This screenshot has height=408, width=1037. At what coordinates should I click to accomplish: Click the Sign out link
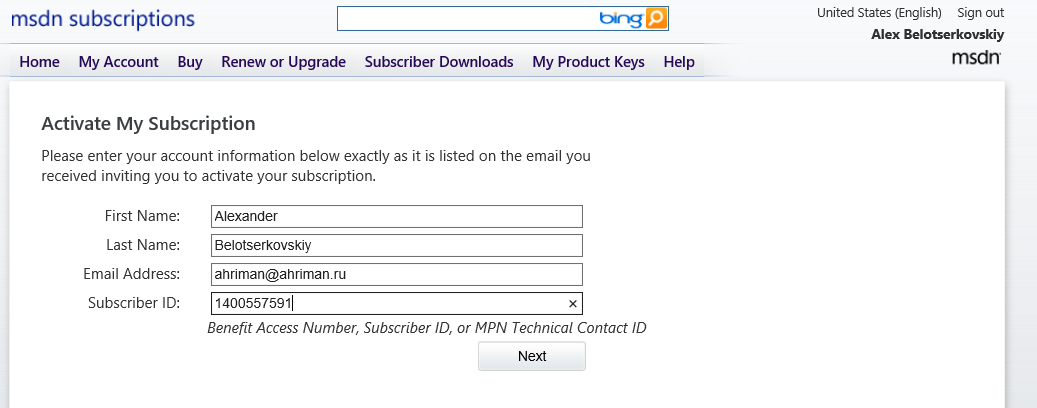tap(980, 13)
